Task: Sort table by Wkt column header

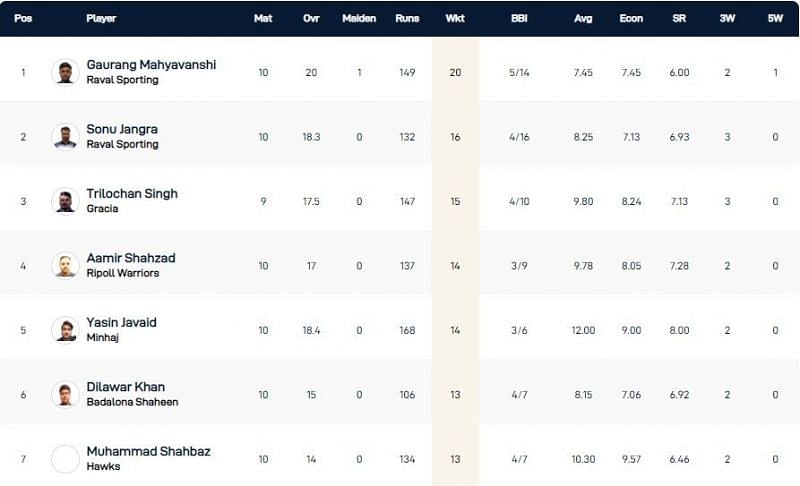Action: [455, 19]
